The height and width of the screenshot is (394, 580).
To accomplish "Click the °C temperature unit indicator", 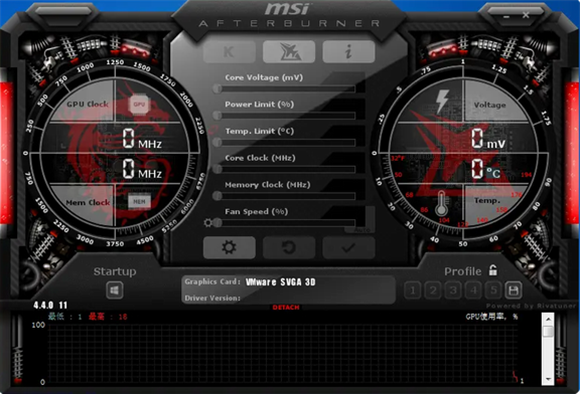I will (x=493, y=173).
